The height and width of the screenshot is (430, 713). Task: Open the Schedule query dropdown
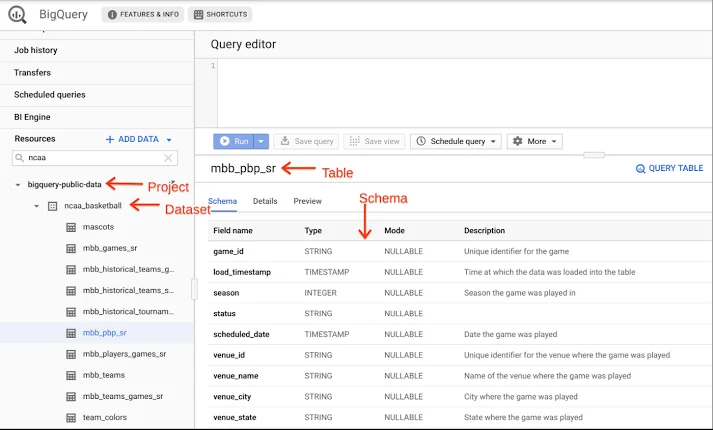click(x=455, y=142)
